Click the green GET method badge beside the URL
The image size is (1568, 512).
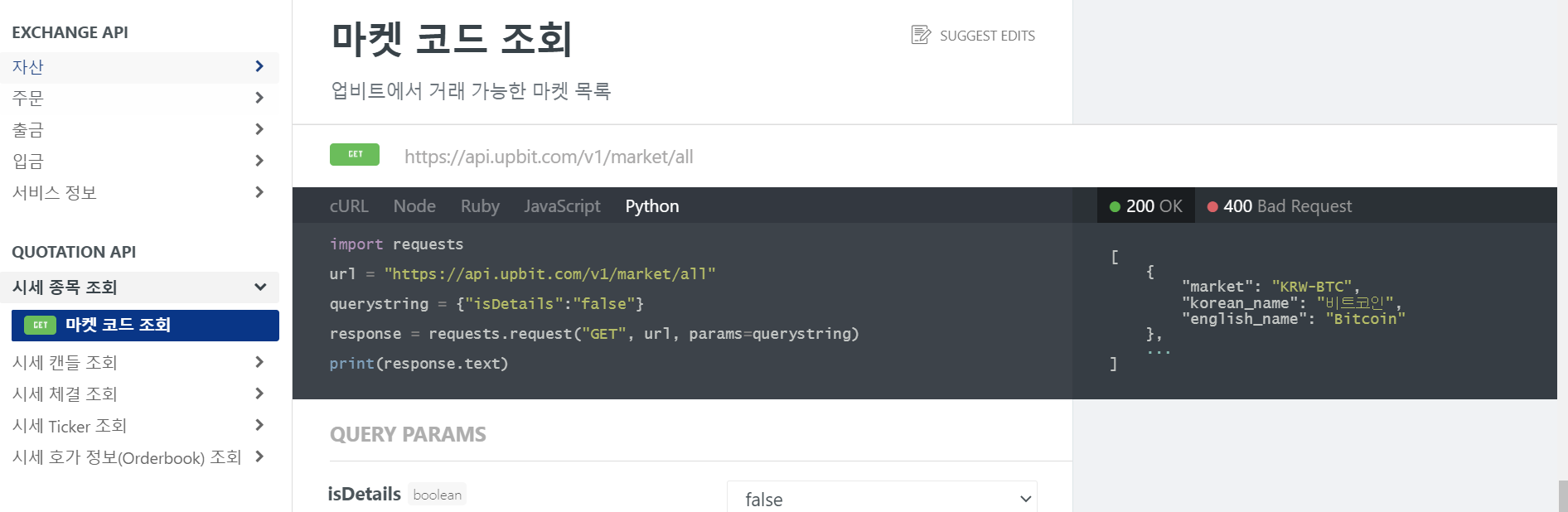[x=355, y=155]
